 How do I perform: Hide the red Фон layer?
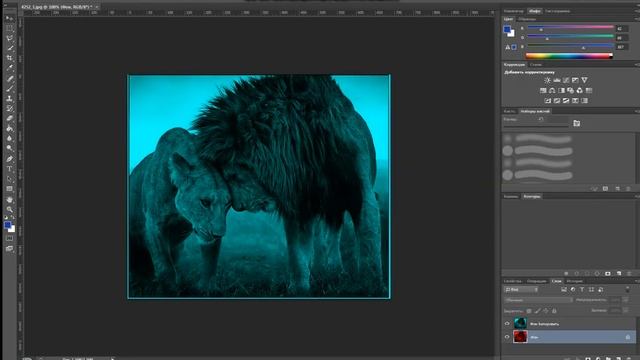(507, 337)
